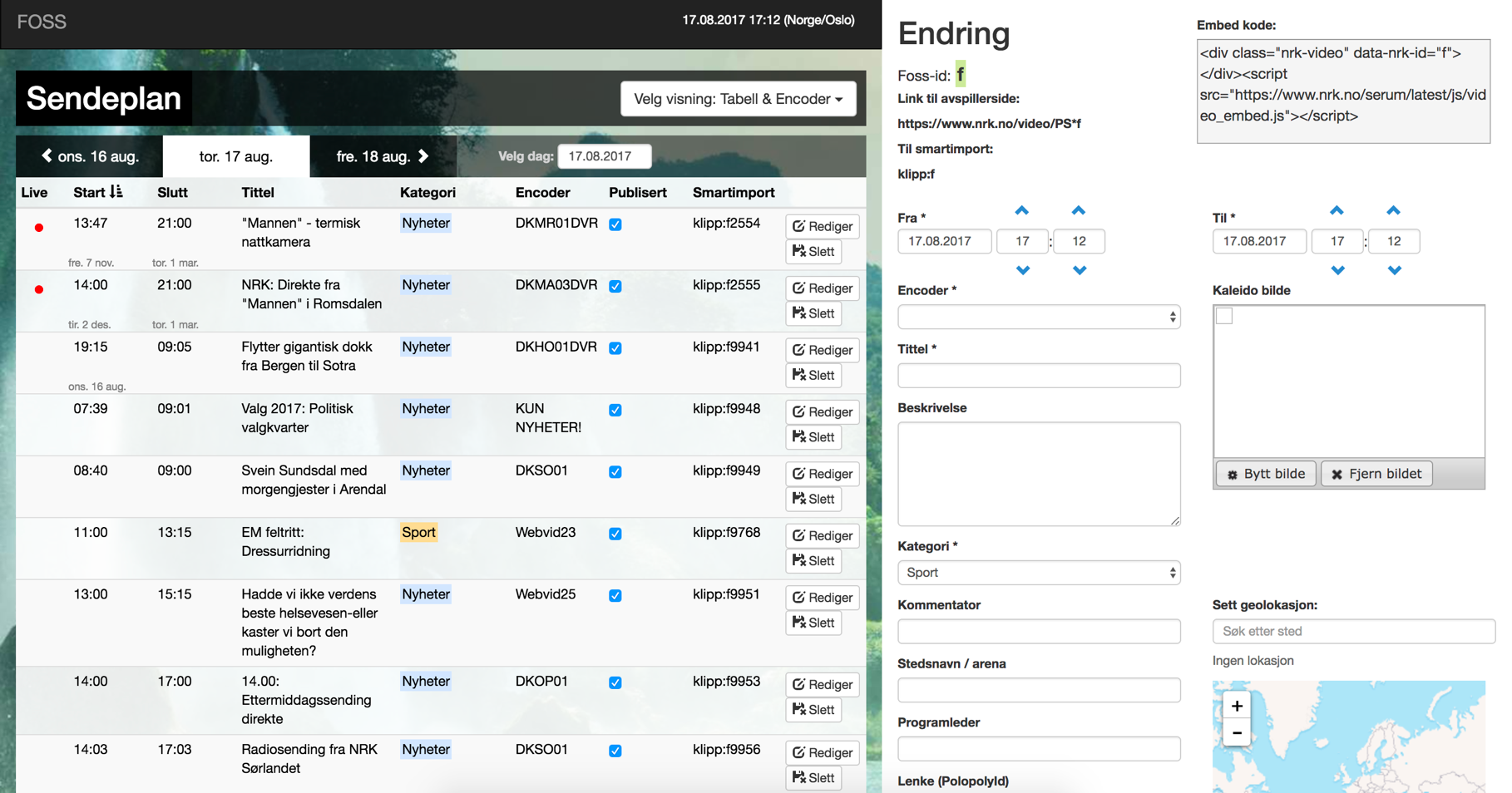This screenshot has width=1512, height=793.
Task: Increase the Fra minute with up chevron
Action: click(x=1079, y=210)
